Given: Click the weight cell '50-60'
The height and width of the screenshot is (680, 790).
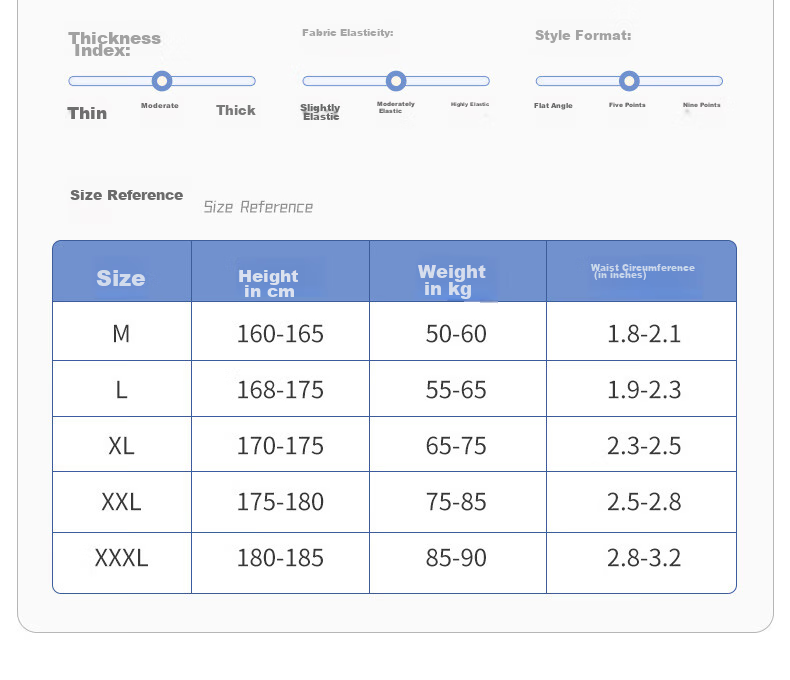Looking at the screenshot, I should 456,333.
